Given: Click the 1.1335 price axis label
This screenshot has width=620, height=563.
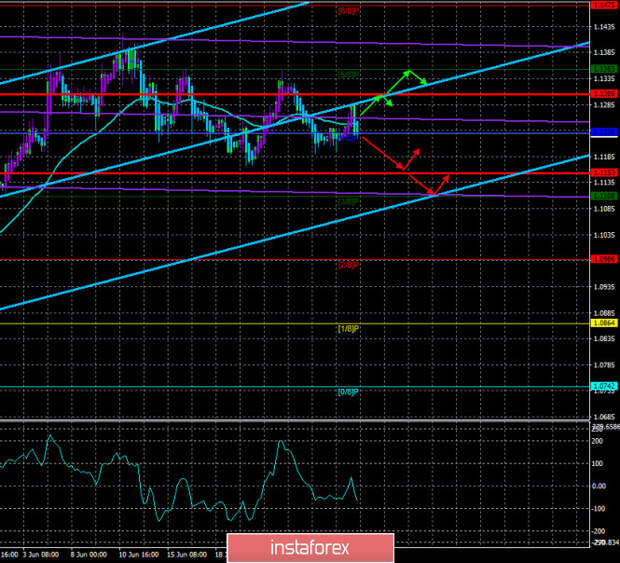Looking at the screenshot, I should pyautogui.click(x=605, y=79).
